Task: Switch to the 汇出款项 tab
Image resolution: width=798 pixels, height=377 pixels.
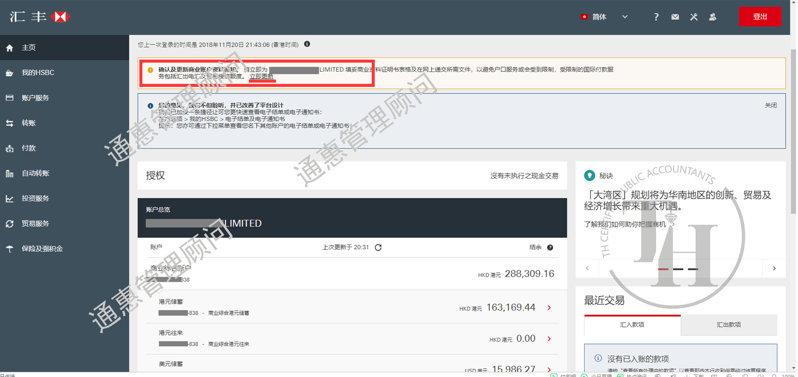Action: pyautogui.click(x=729, y=325)
